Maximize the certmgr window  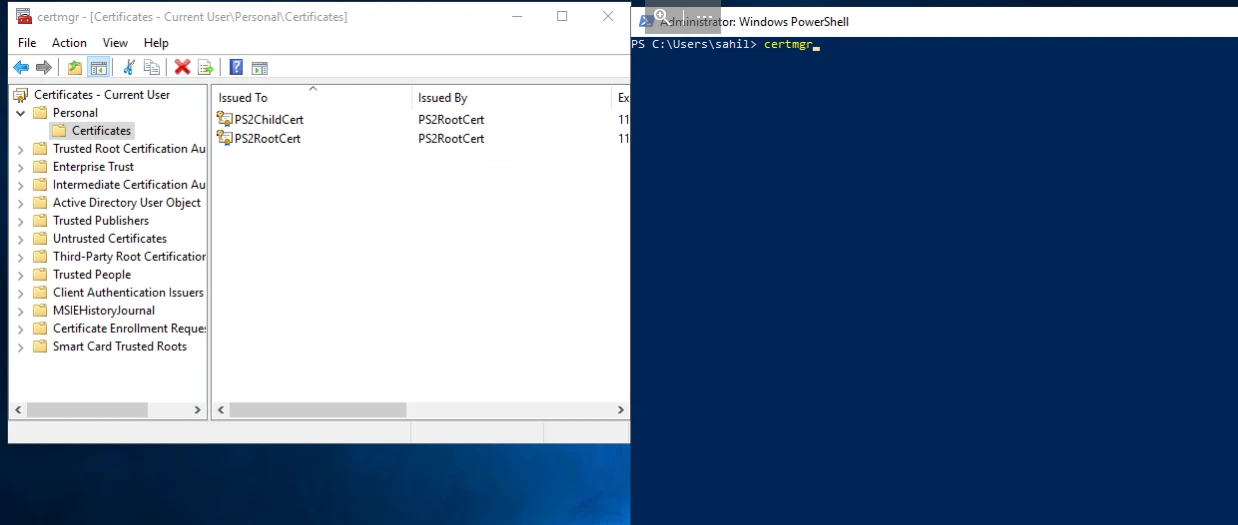tap(562, 16)
